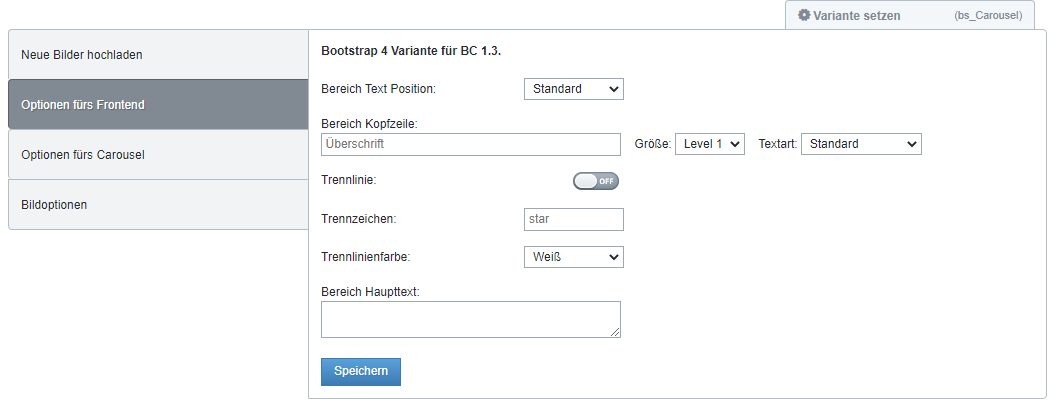Click the textarea resize grip icon
The width and height of the screenshot is (1054, 406).
pos(615,332)
